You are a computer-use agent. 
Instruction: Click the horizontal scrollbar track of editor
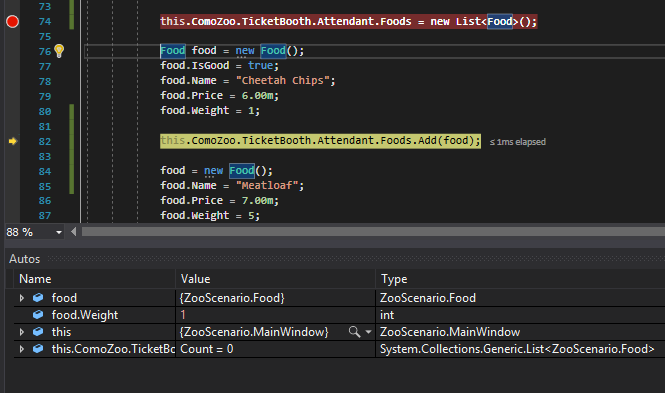tap(373, 232)
